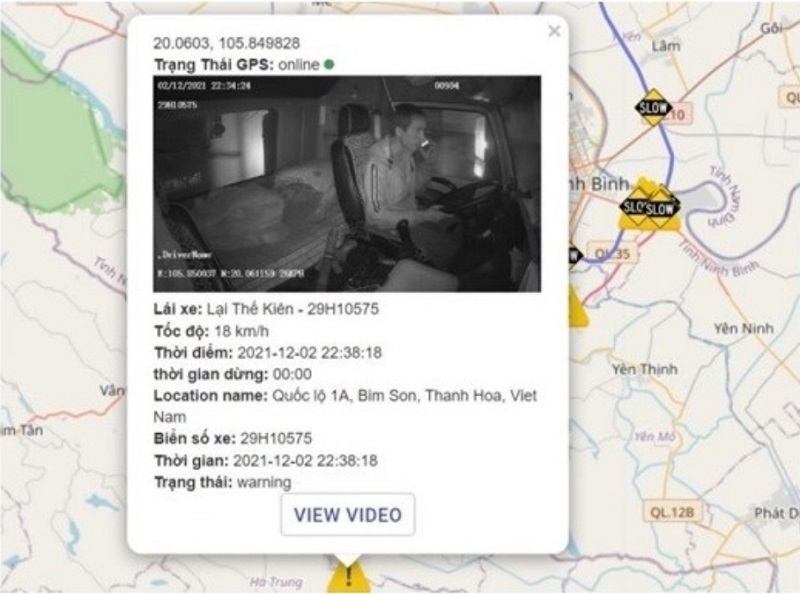Close the vehicle info popup
Image resolution: width=800 pixels, height=594 pixels.
tap(554, 32)
